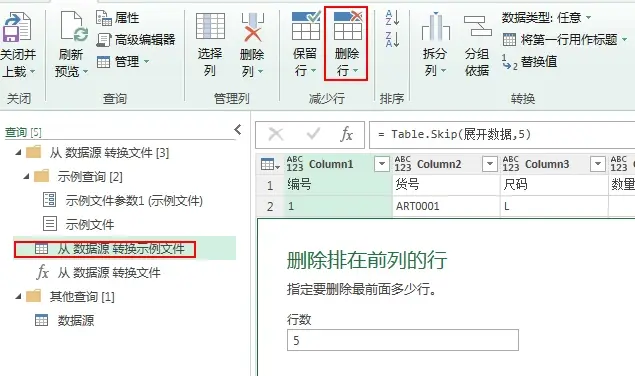This screenshot has width=635, height=376.
Task: Click the Table.Skip formula text field
Action: click(502, 135)
